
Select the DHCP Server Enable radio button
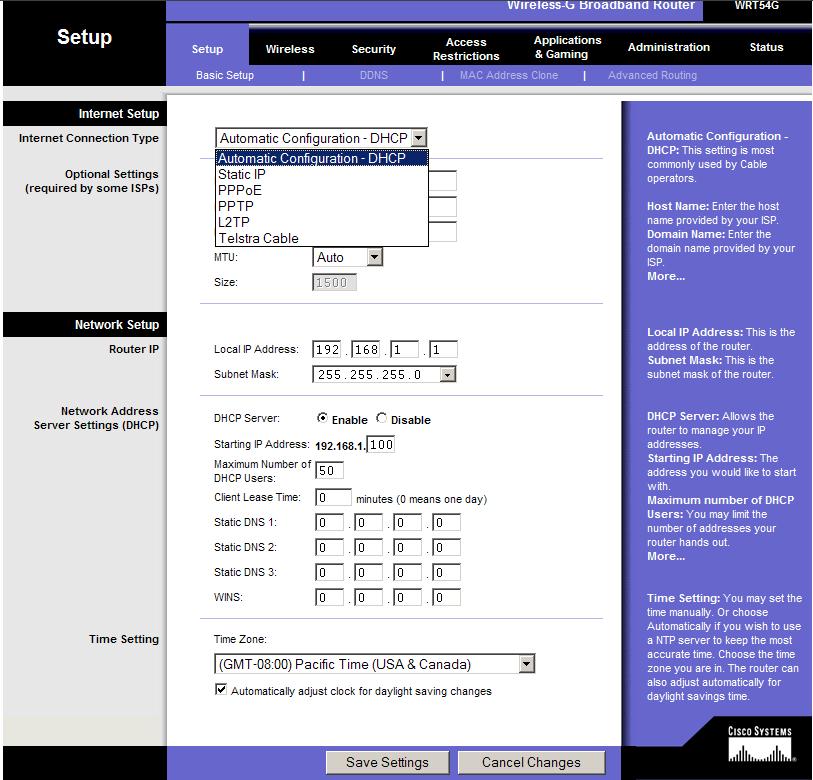[323, 418]
